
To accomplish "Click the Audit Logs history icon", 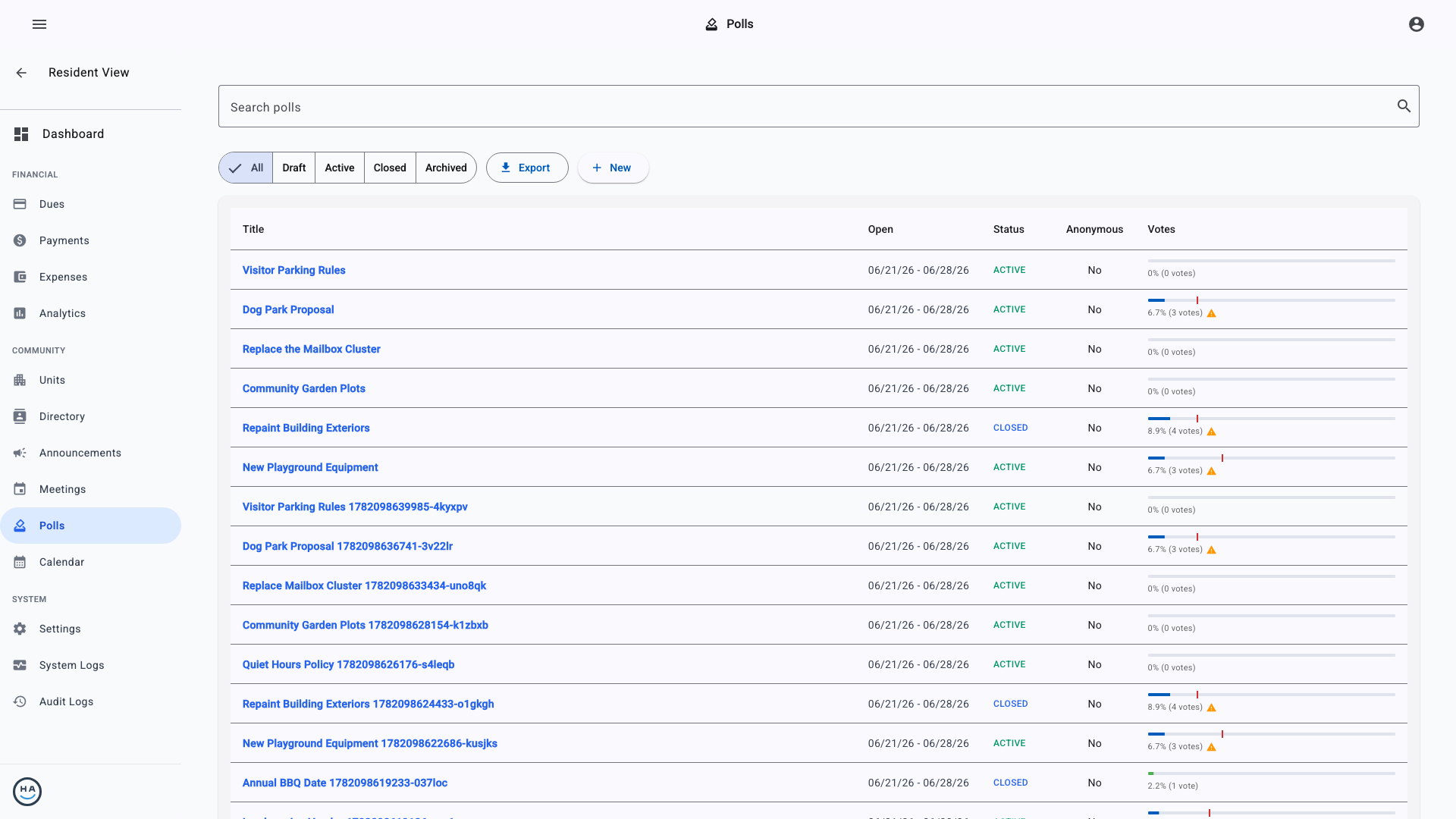I will [x=20, y=701].
